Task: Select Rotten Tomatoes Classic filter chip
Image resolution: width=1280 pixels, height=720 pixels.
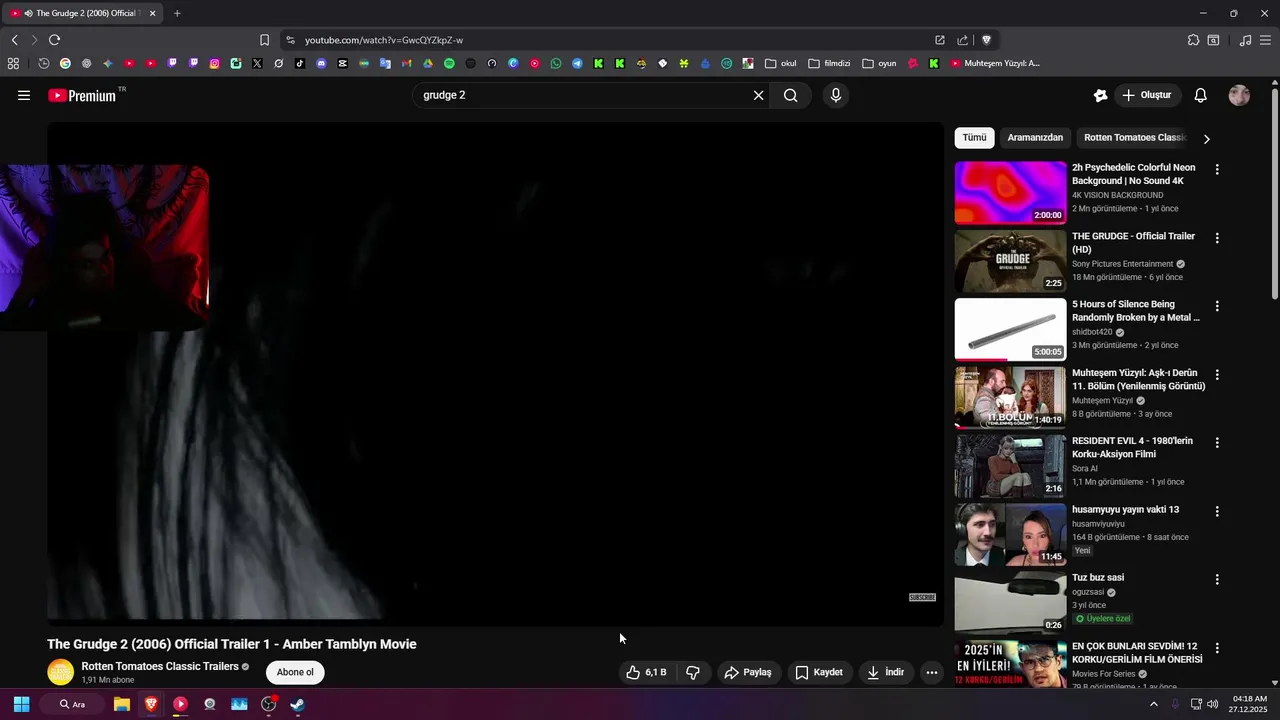Action: click(x=1134, y=138)
